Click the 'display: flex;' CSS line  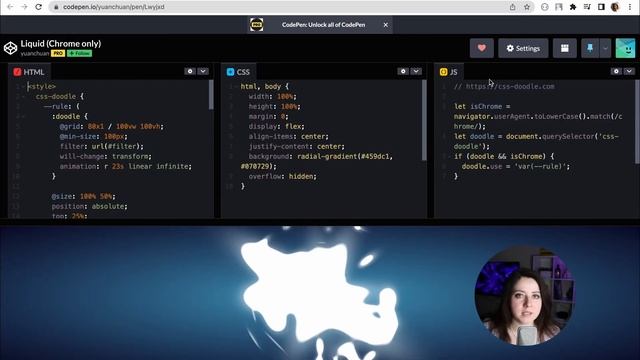pos(276,127)
